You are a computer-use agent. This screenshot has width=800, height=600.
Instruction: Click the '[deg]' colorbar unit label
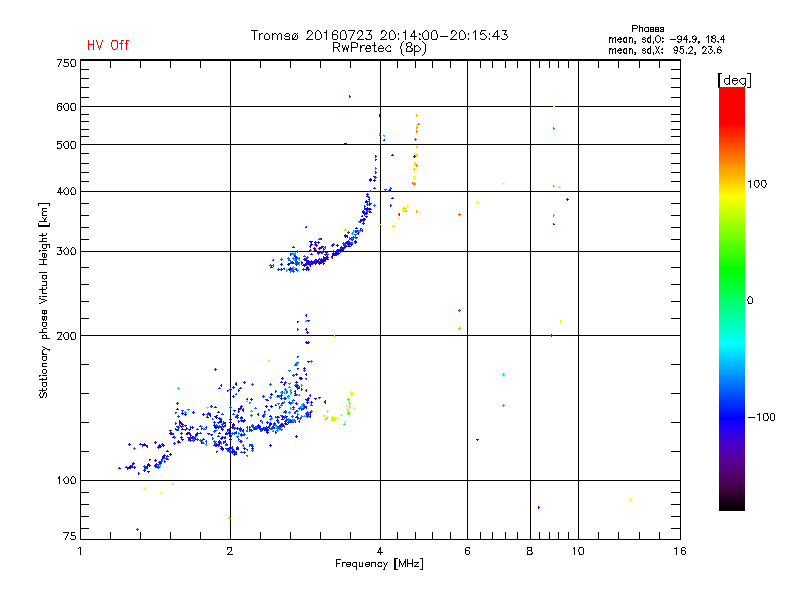pyautogui.click(x=734, y=80)
